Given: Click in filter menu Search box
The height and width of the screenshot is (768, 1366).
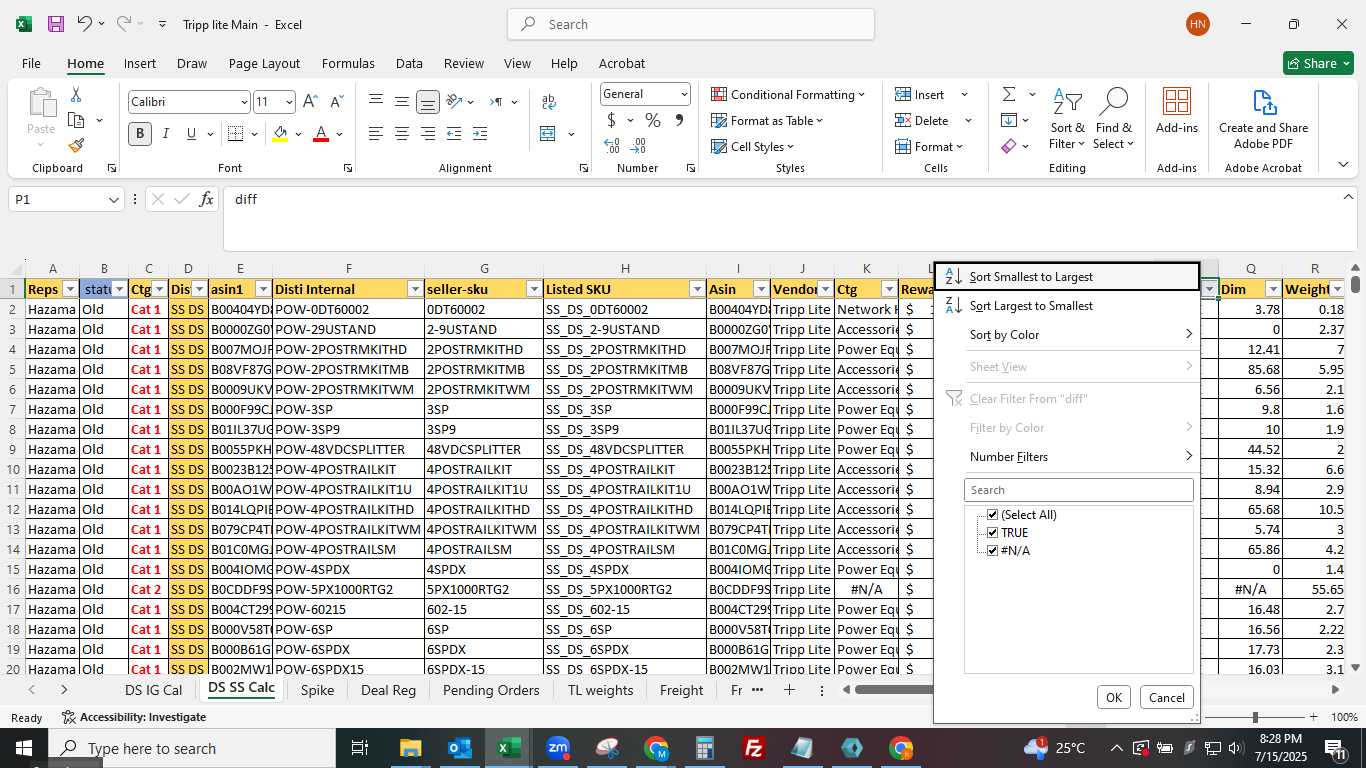Looking at the screenshot, I should 1078,490.
